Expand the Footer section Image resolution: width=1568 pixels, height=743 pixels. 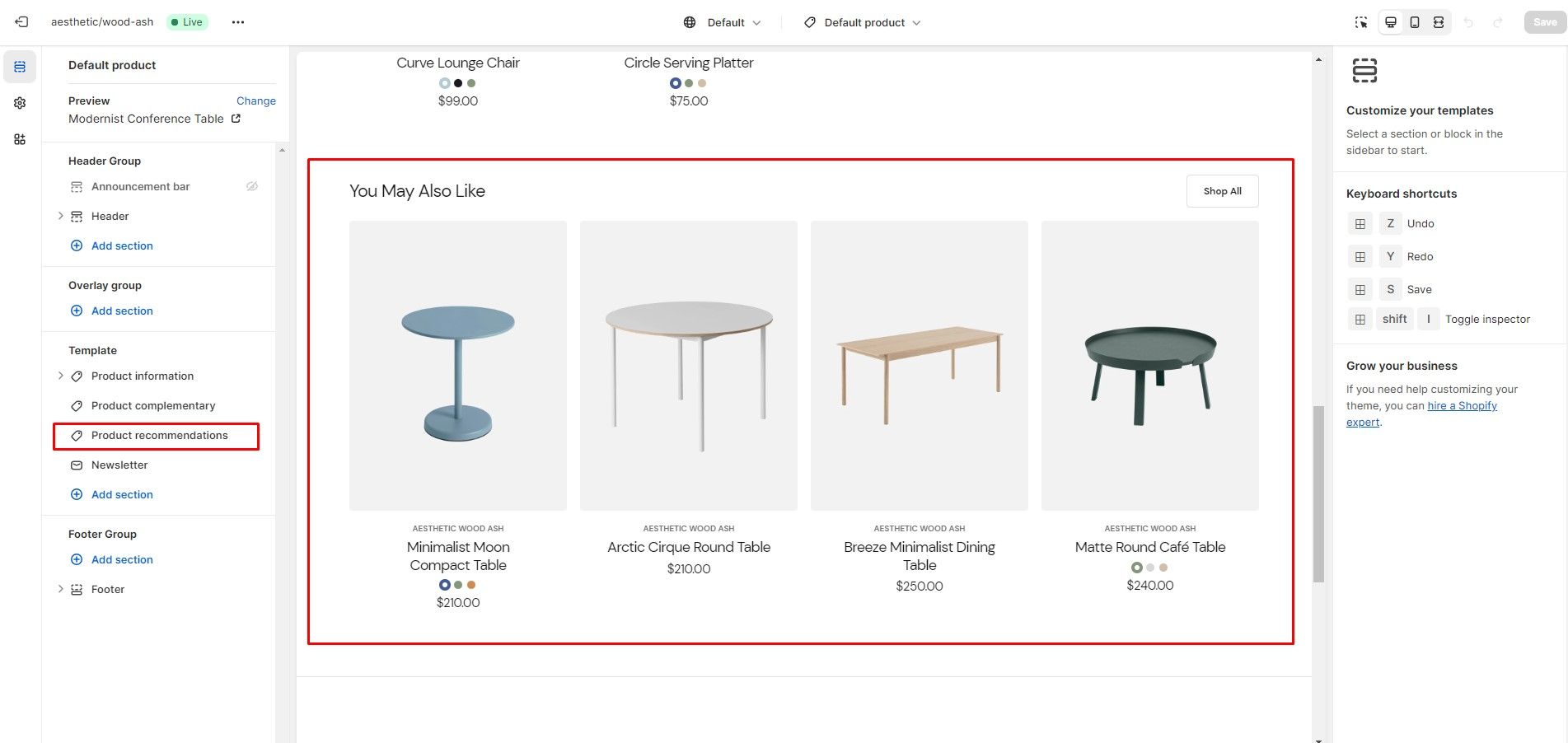pyautogui.click(x=60, y=589)
